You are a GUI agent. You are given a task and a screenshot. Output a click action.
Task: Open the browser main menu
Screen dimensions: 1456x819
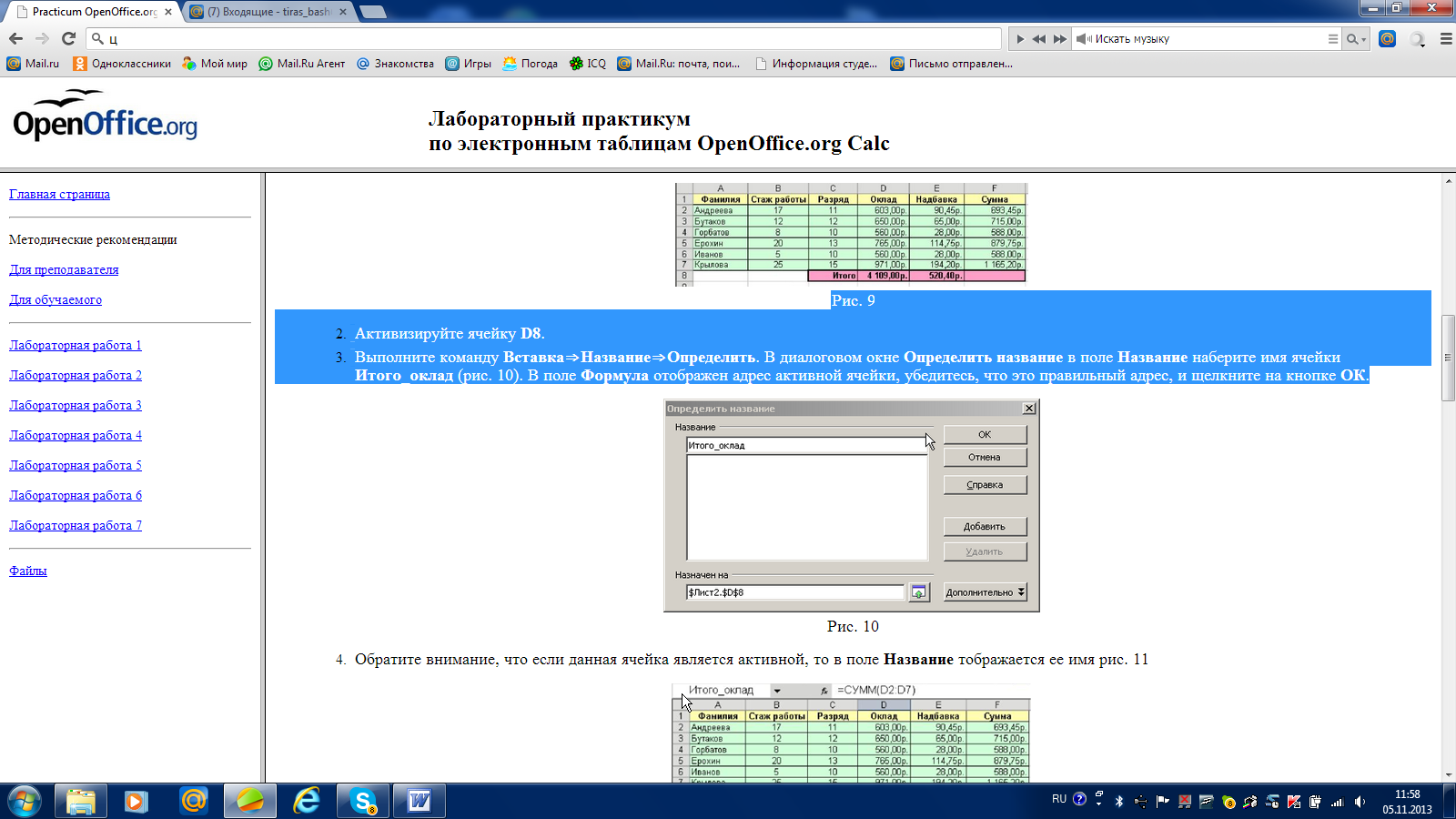(1446, 38)
